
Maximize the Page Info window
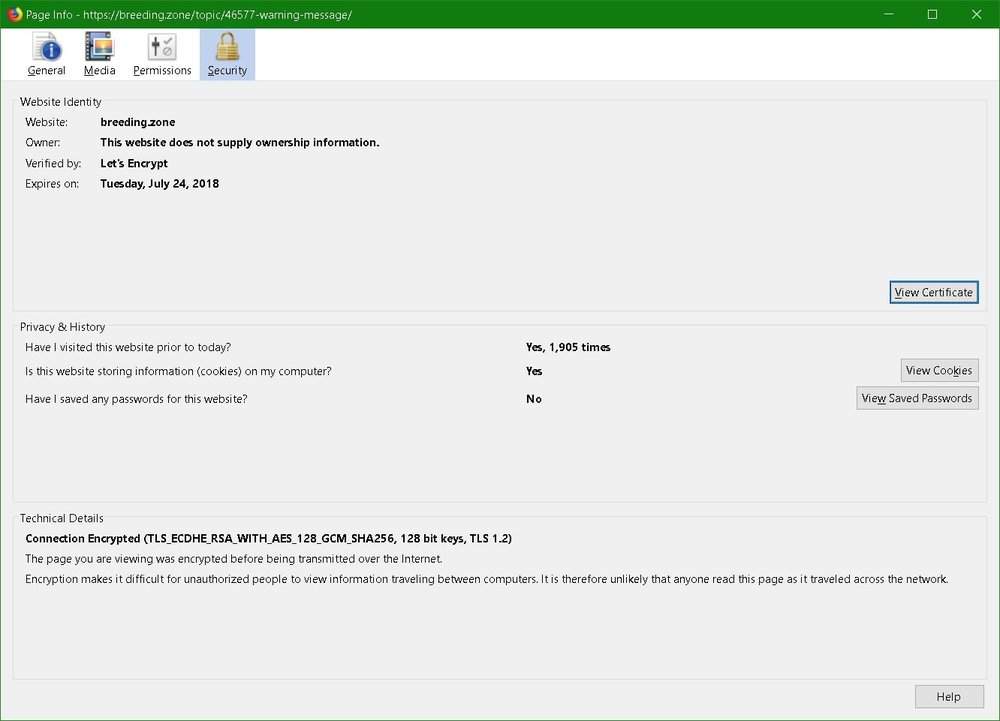point(932,14)
